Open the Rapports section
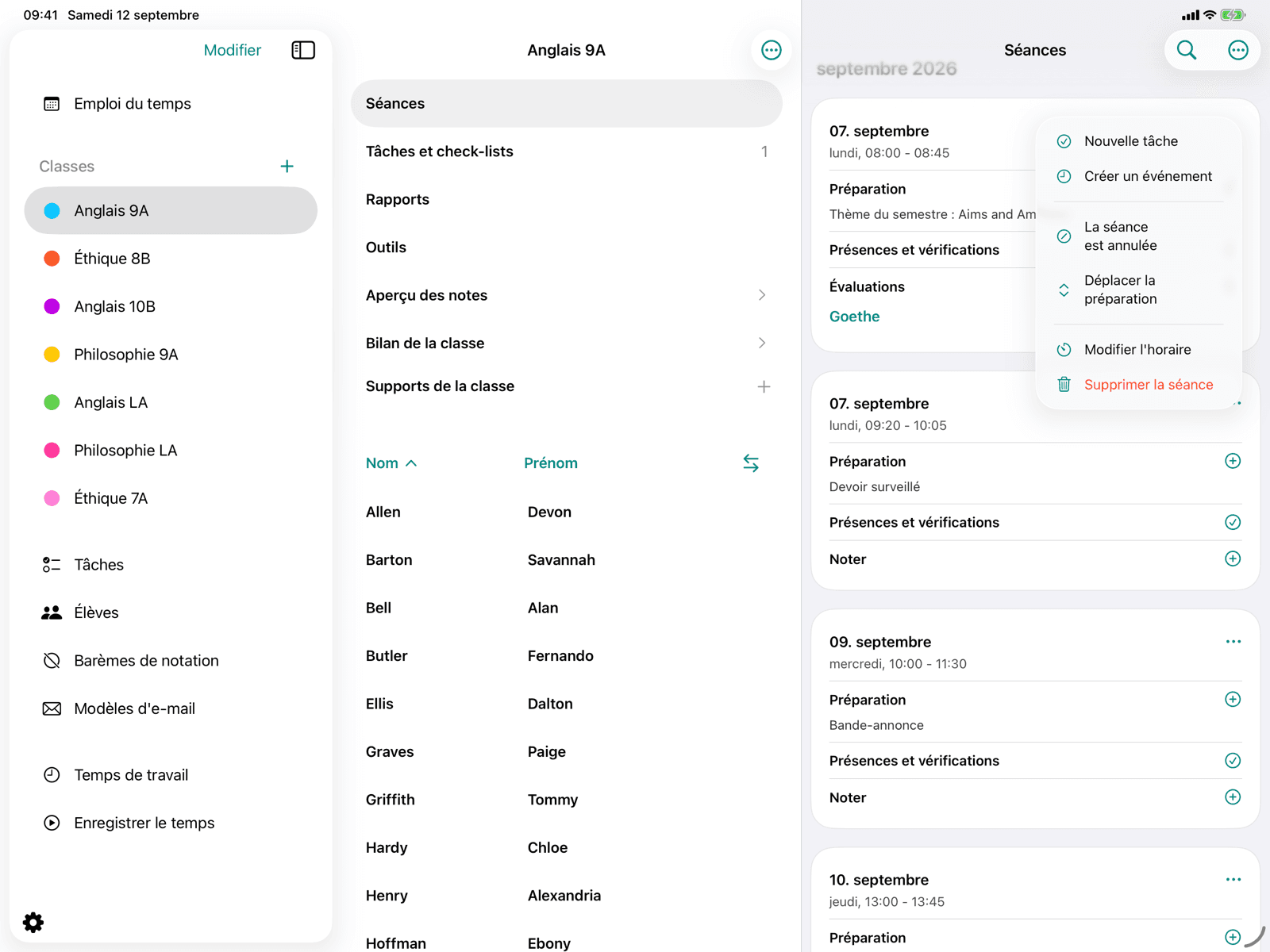 click(567, 200)
